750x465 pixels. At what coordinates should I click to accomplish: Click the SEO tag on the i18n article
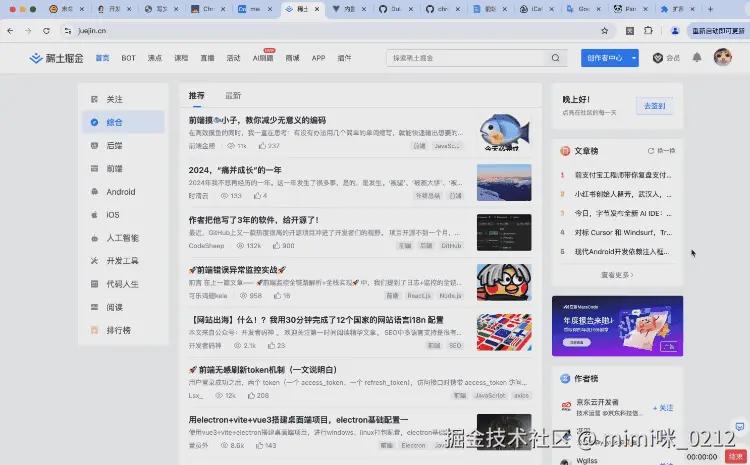[455, 345]
